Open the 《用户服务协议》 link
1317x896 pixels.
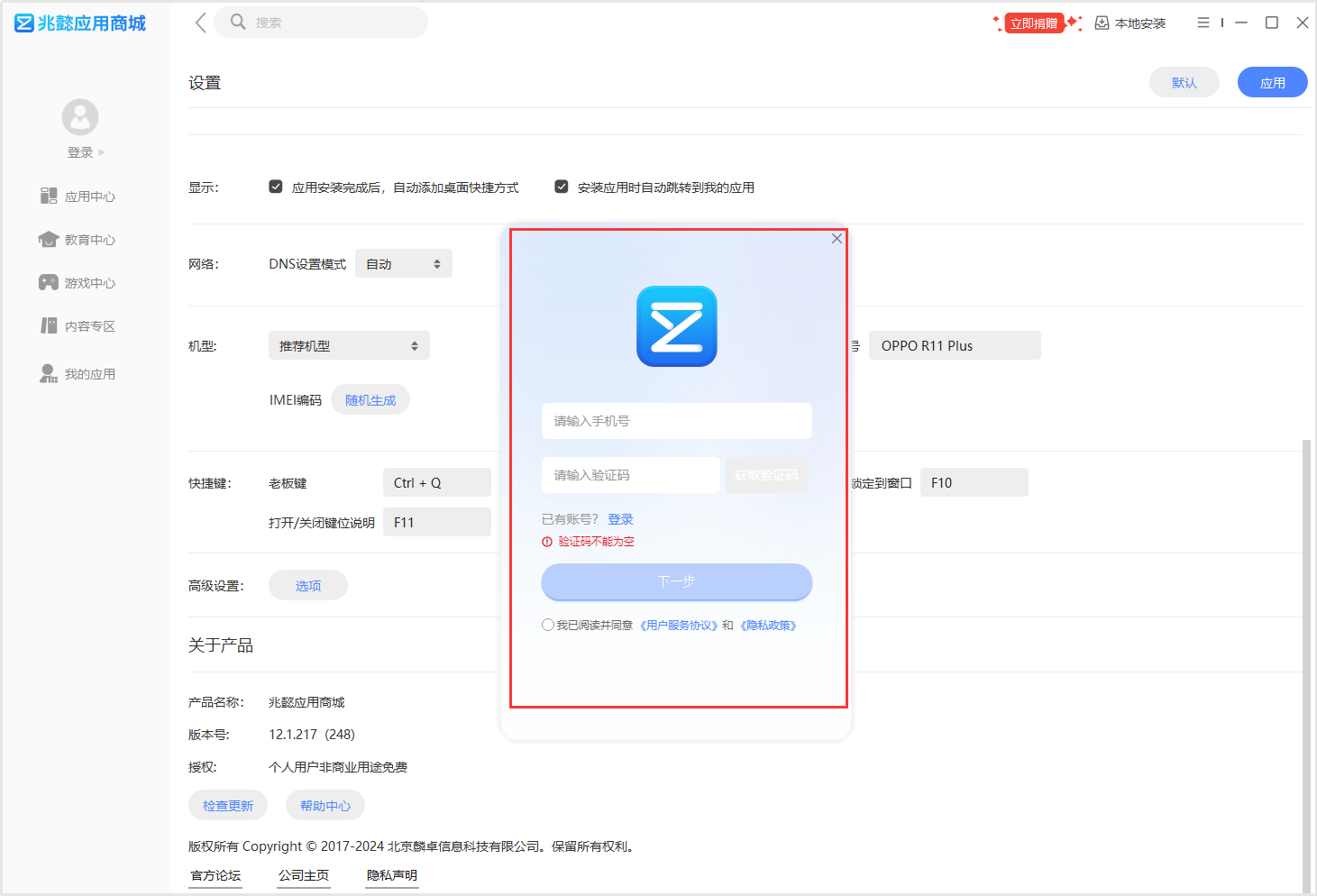679,626
